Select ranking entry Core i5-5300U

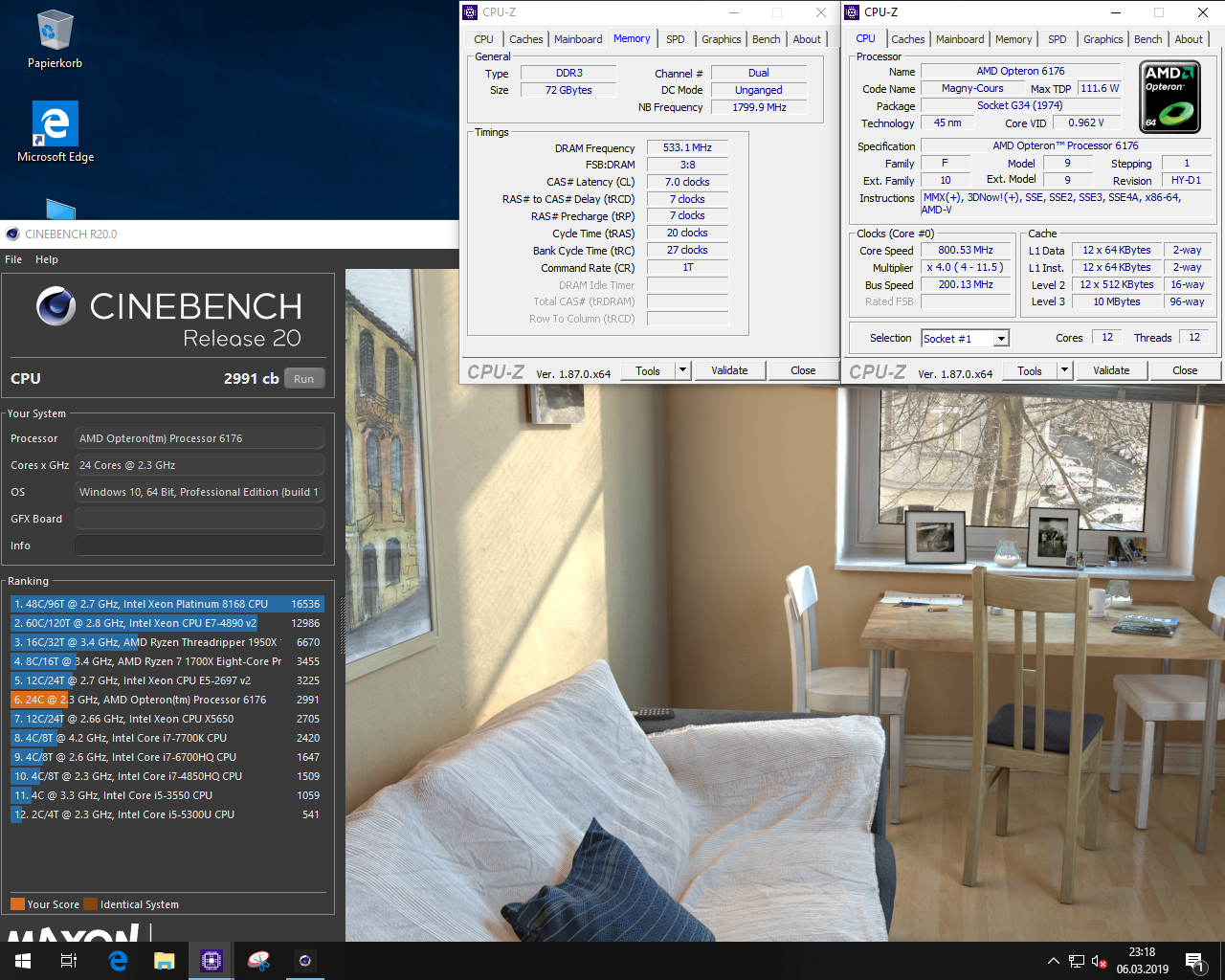(x=167, y=814)
